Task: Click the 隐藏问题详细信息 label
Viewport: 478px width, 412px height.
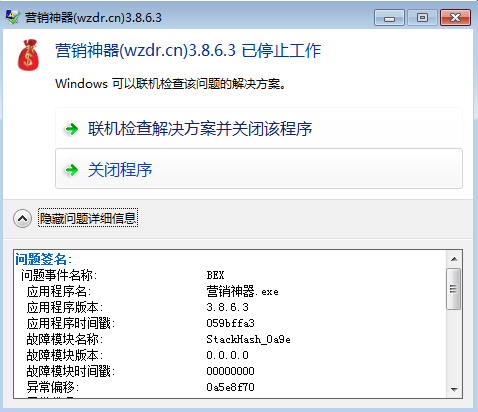Action: pyautogui.click(x=88, y=219)
